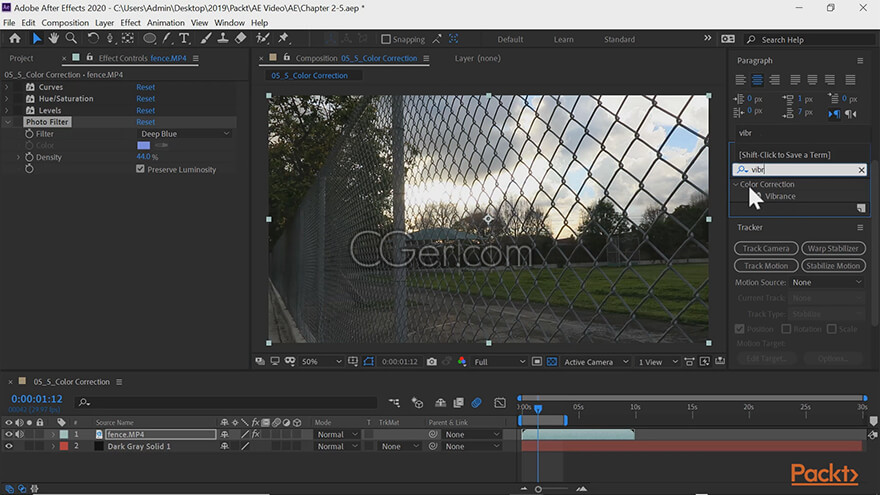Reset the Photo Filter effect
Viewport: 880px width, 495px height.
[x=145, y=122]
